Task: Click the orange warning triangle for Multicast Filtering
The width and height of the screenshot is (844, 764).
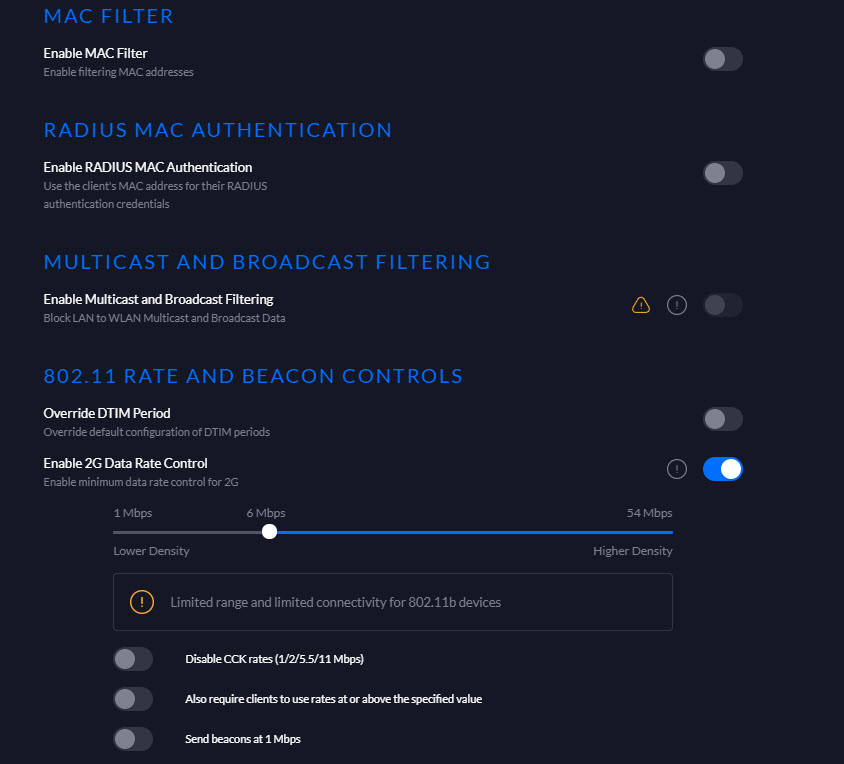Action: [641, 305]
